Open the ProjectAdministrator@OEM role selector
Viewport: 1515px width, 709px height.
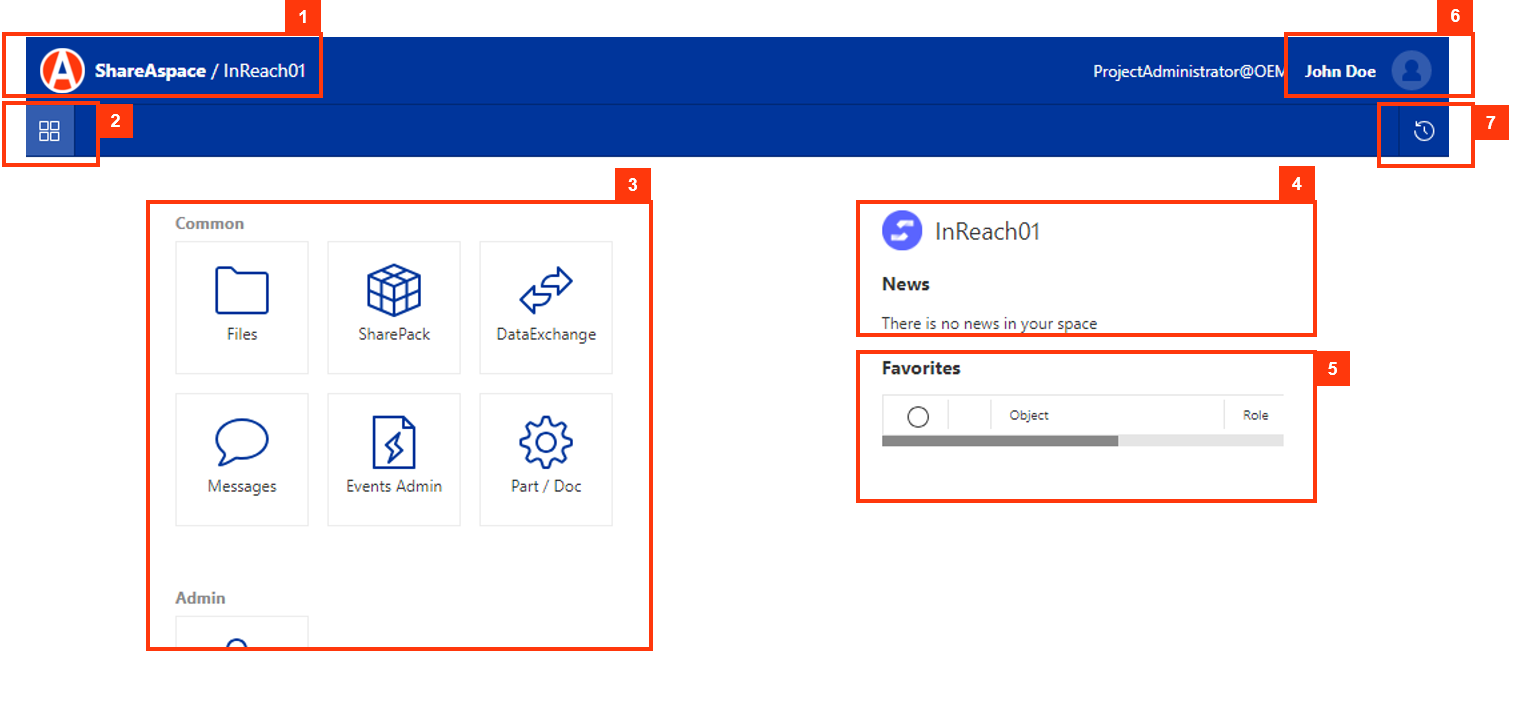[1187, 71]
